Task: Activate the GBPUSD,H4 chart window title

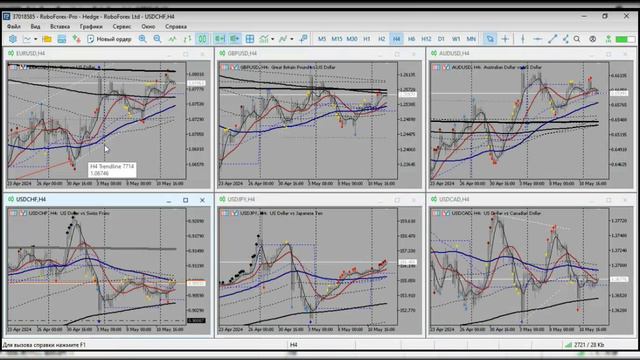Action: 242,53
